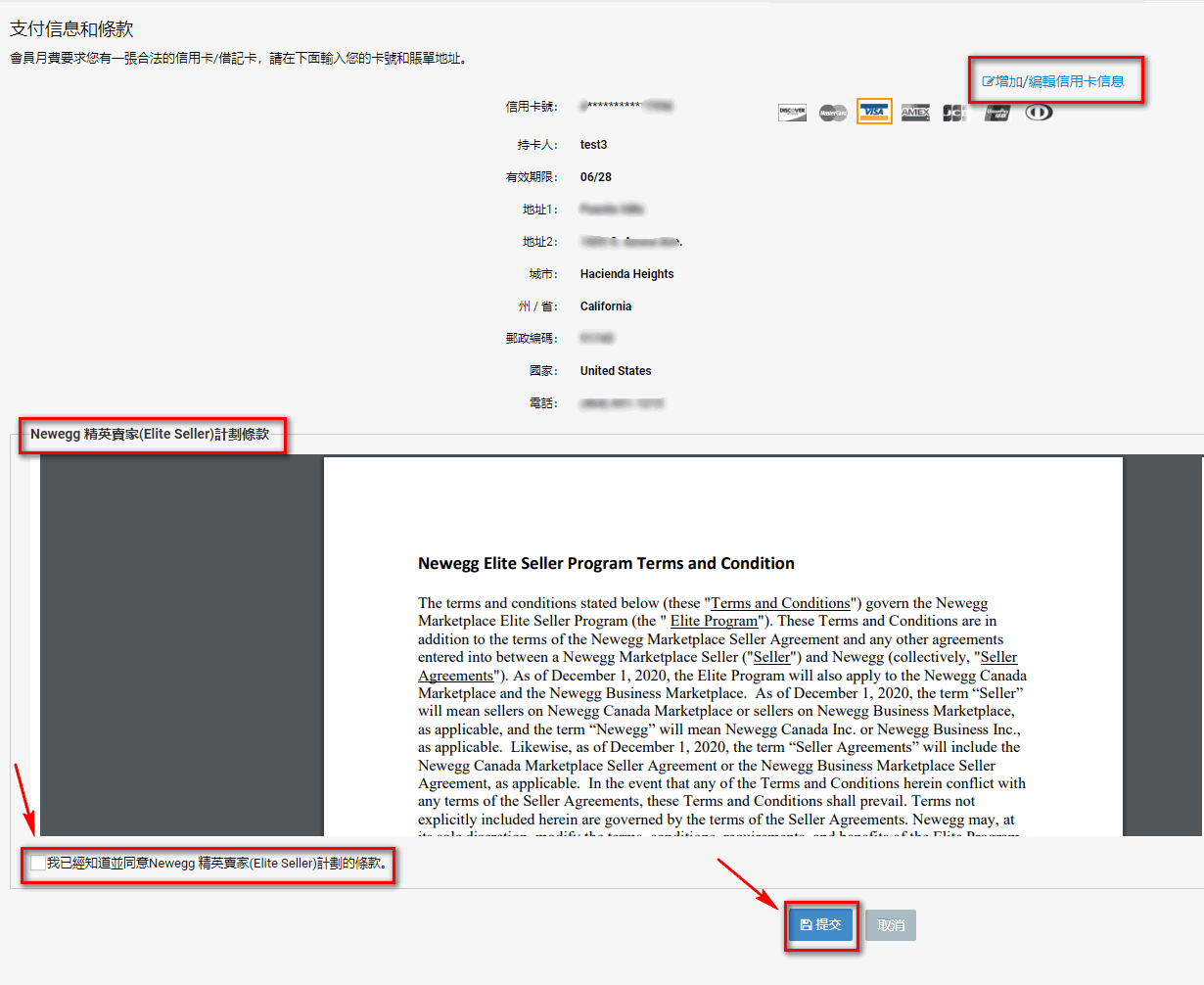Click the 電話 label
Image resolution: width=1204 pixels, height=985 pixels.
543,403
